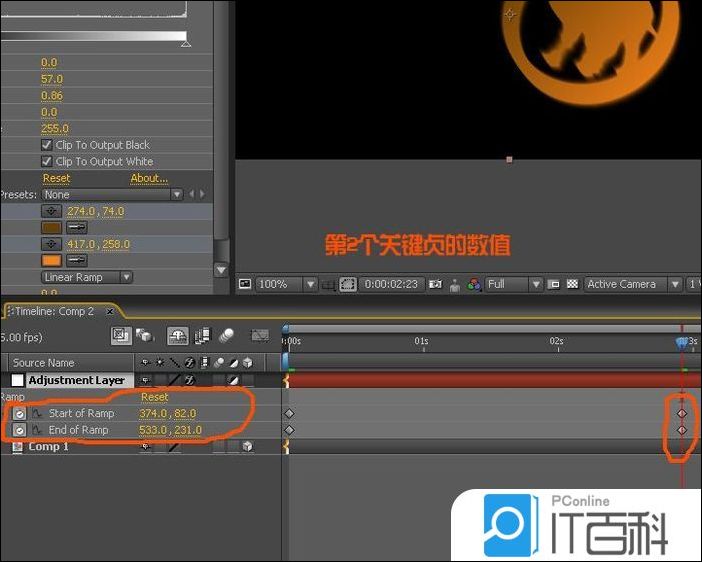This screenshot has height=562, width=702.
Task: Toggle the shy layers hide button
Action: point(177,335)
